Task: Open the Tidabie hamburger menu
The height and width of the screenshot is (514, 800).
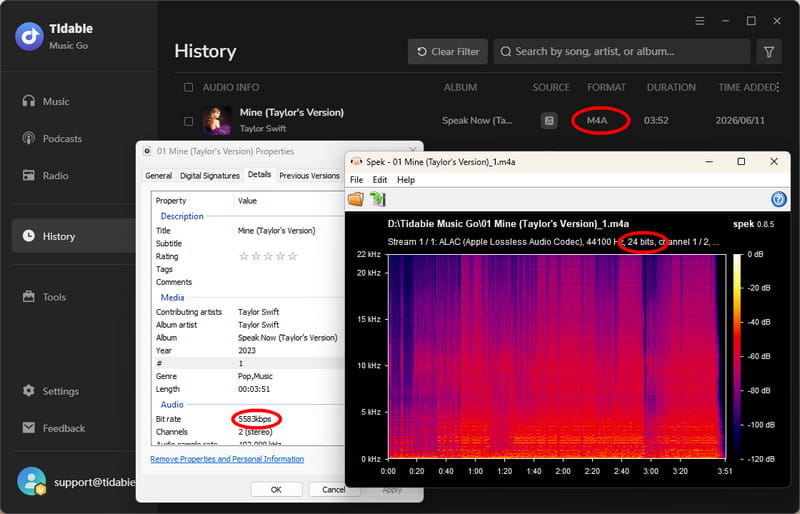Action: (x=700, y=21)
